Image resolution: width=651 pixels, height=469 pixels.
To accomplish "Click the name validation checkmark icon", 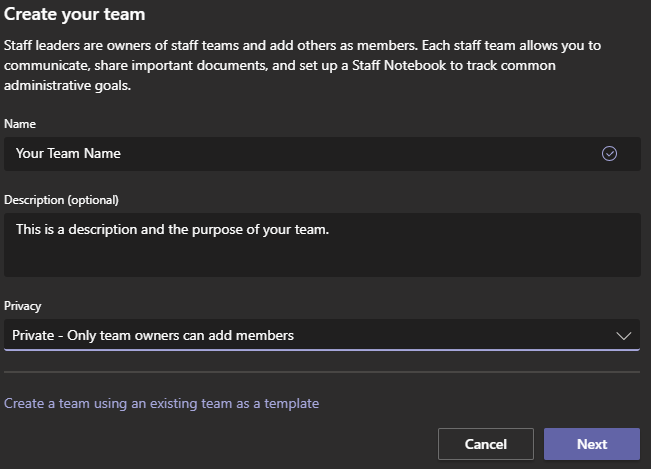I will (x=609, y=153).
